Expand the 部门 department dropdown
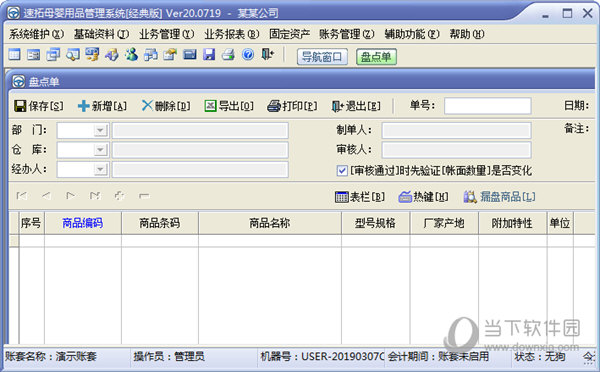Viewport: 600px width, 372px height. coord(100,131)
